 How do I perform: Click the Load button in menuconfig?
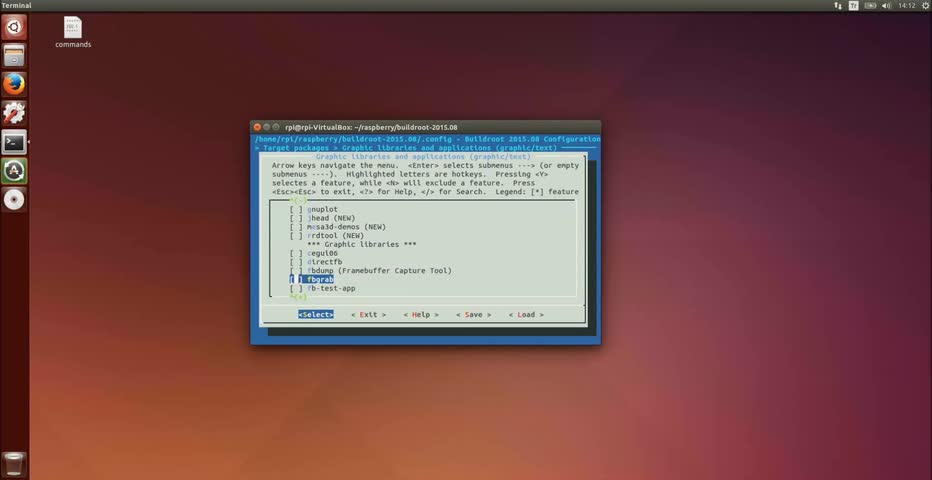click(x=526, y=315)
